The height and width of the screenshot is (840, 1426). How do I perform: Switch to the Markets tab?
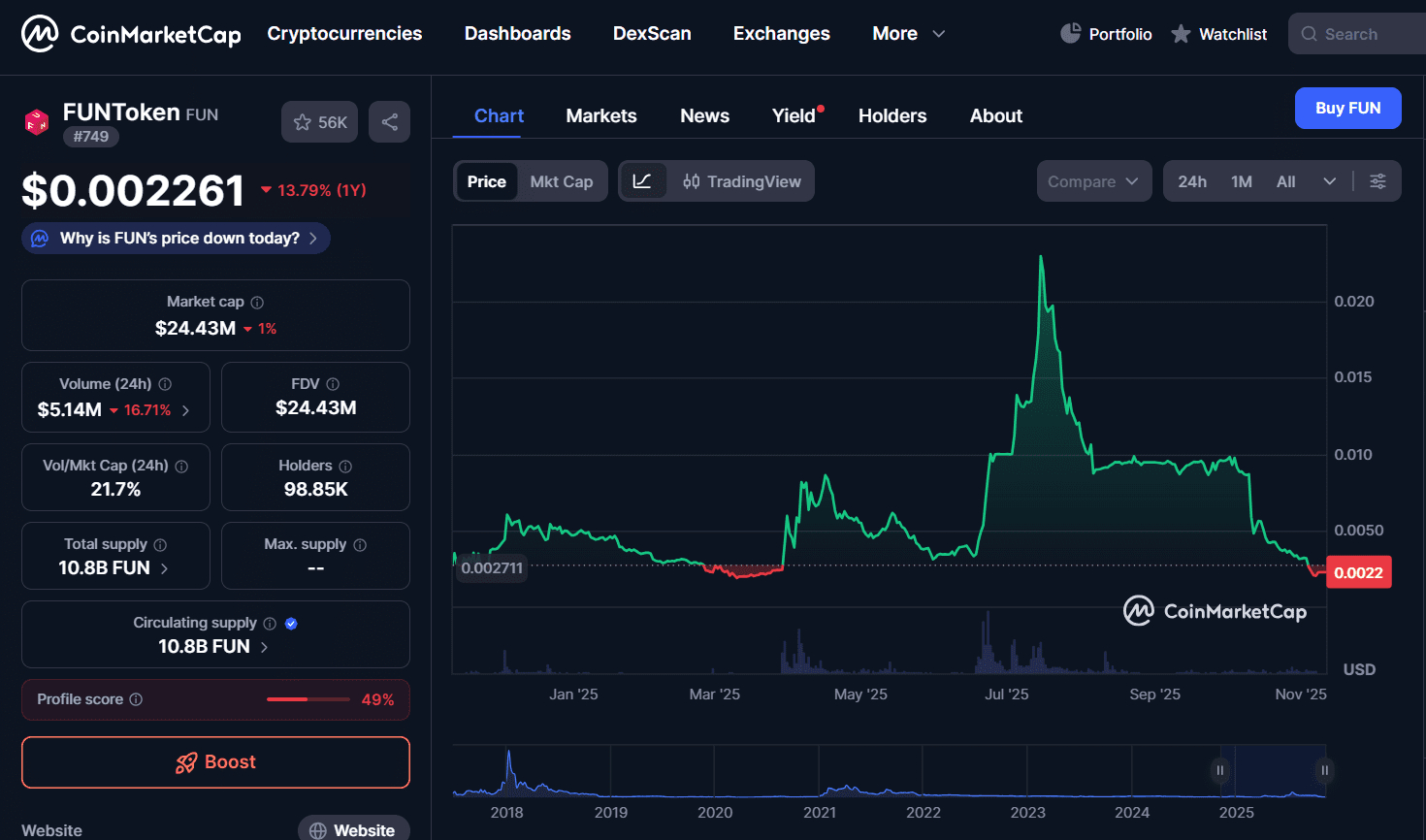(601, 116)
